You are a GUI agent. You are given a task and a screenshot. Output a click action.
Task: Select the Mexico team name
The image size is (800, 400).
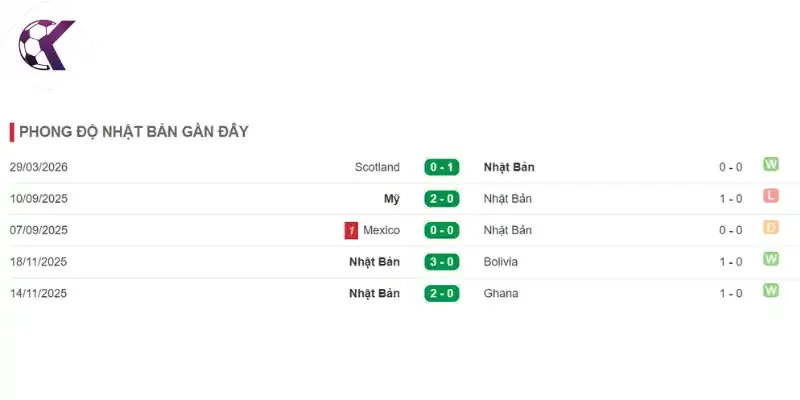[382, 231]
